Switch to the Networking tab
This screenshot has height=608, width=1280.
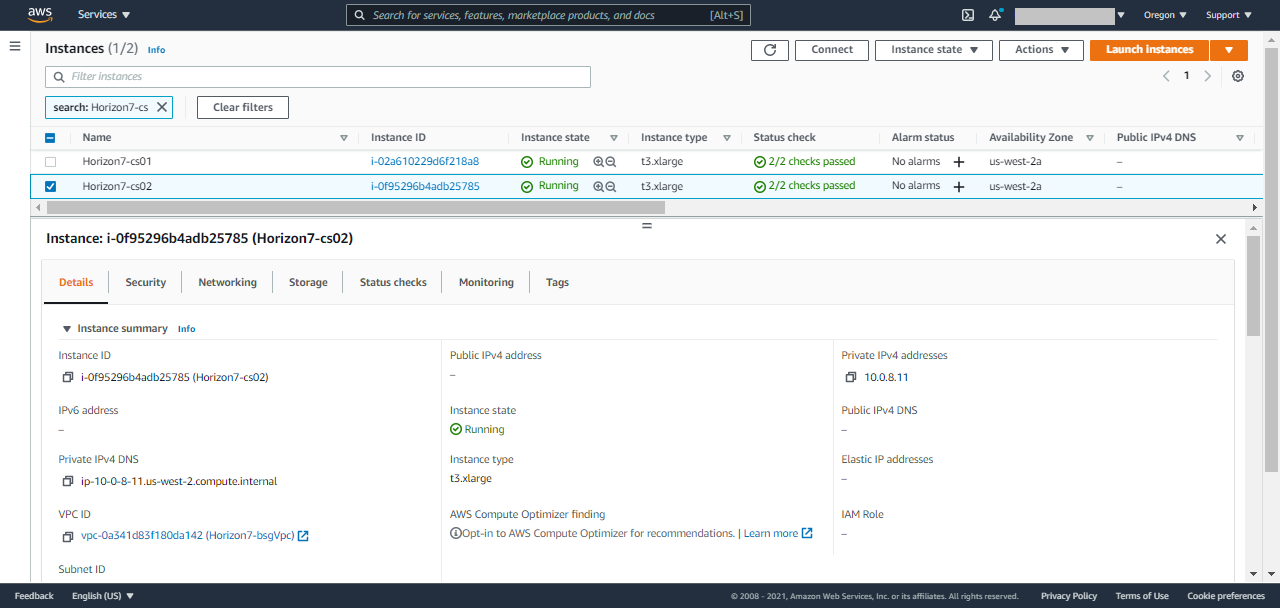[x=227, y=282]
